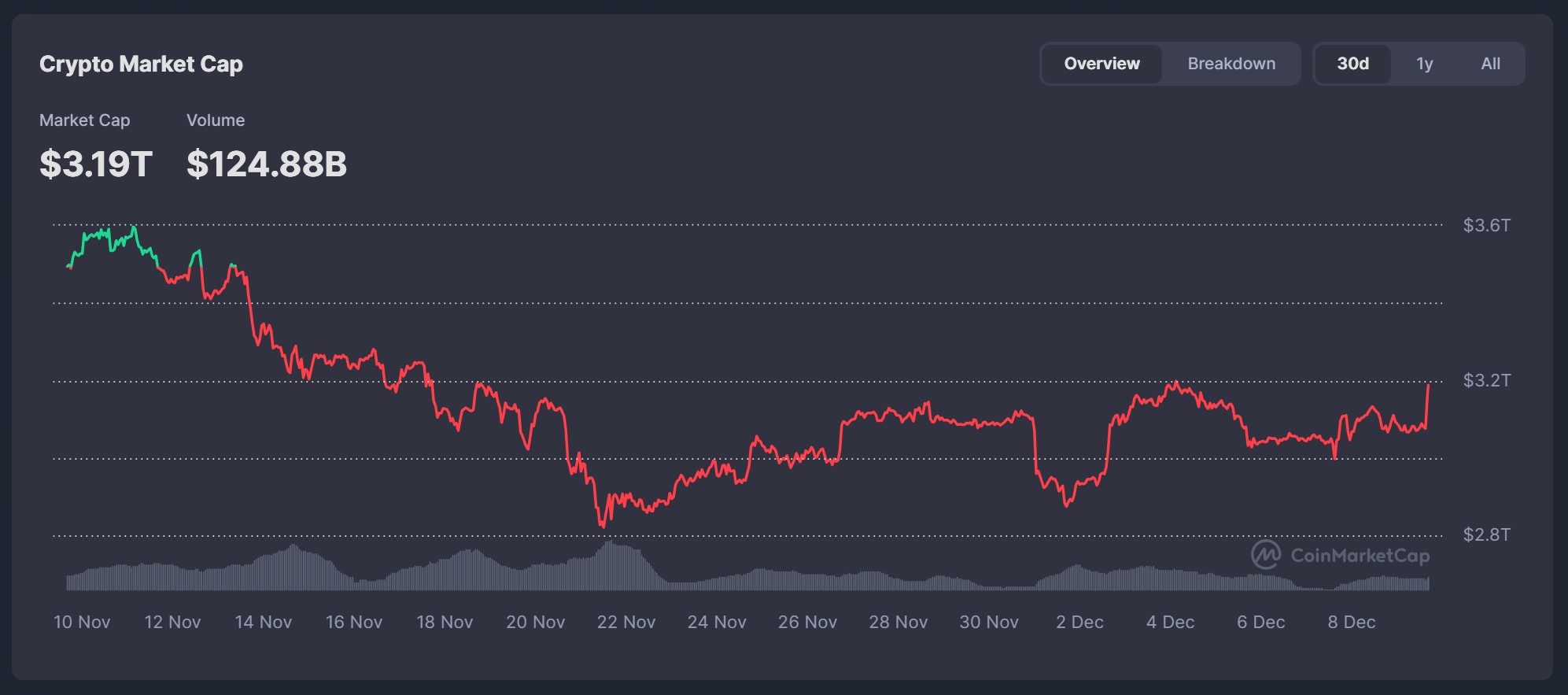Click the Crypto Market Cap title
1568x695 pixels.
(141, 64)
